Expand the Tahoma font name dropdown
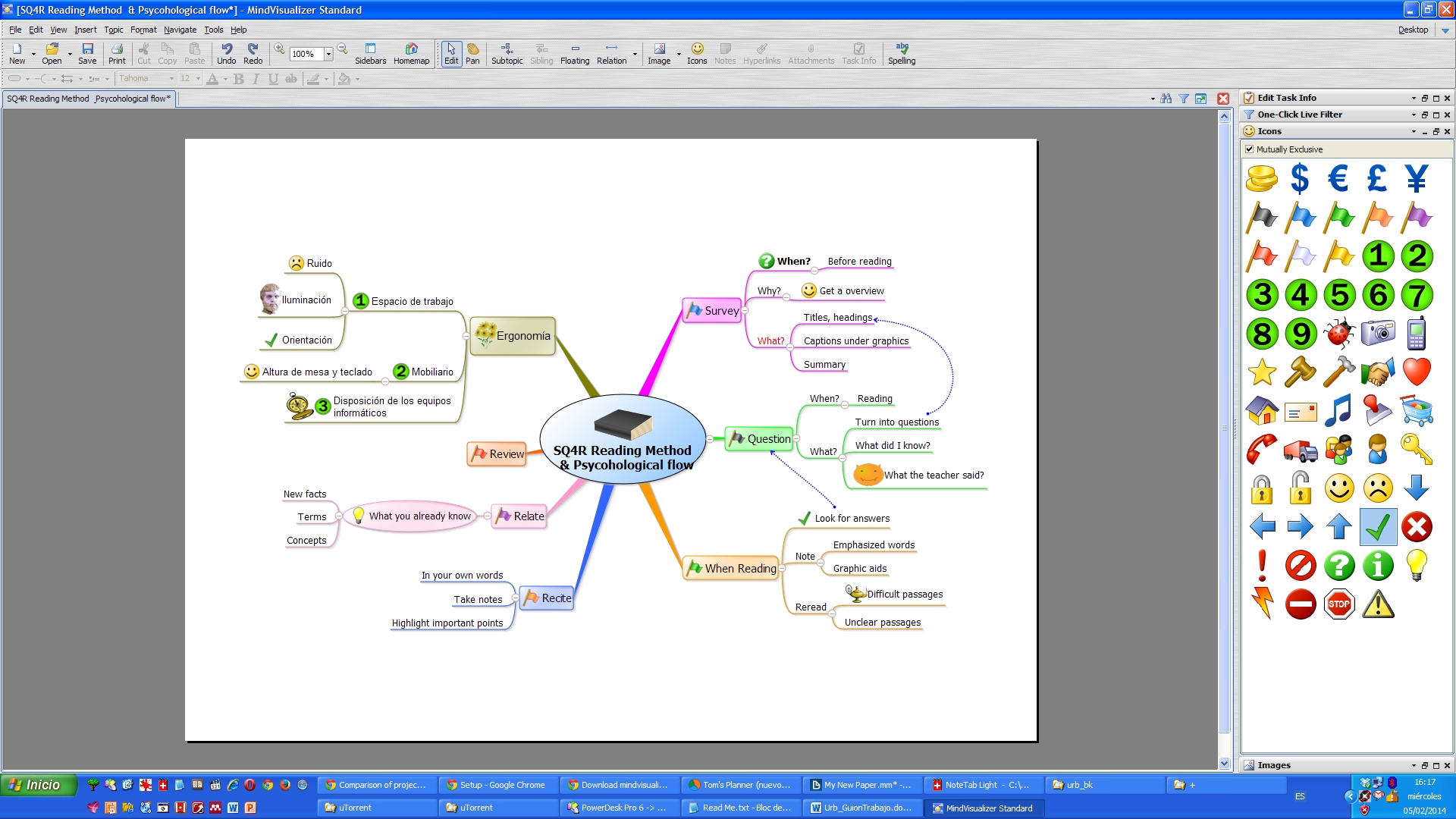 (172, 79)
